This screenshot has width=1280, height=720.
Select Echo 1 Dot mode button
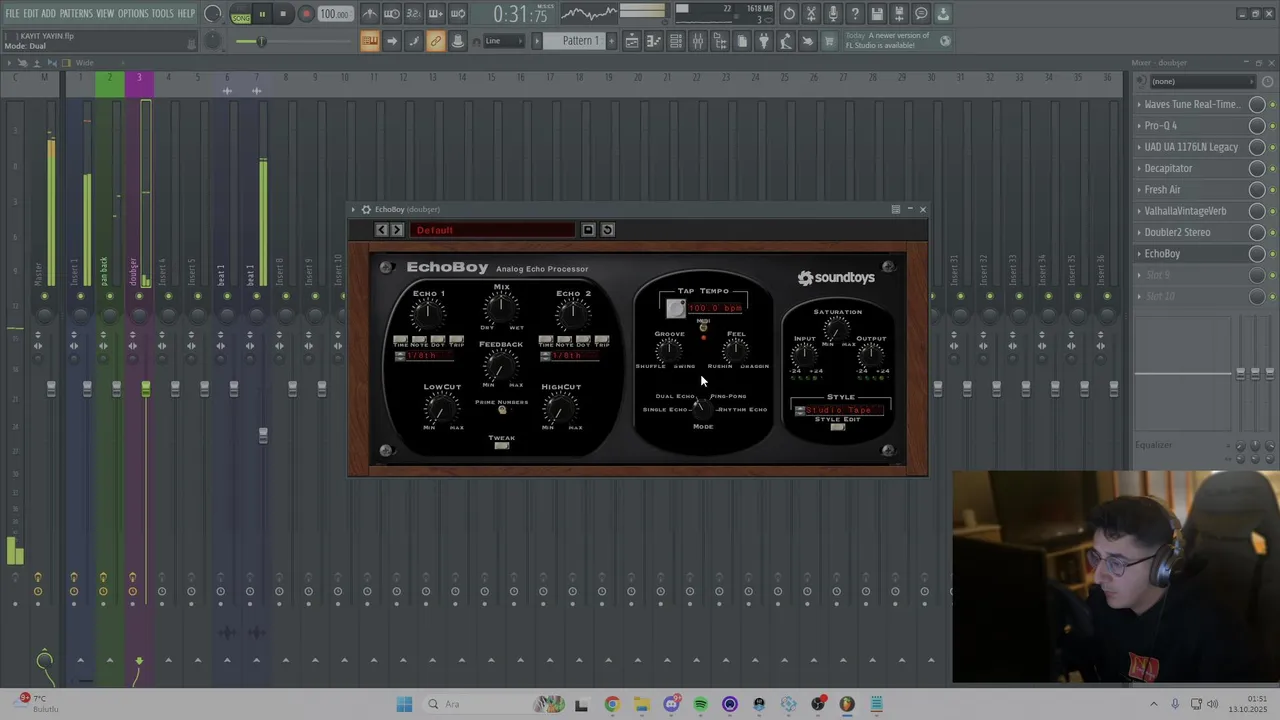click(438, 340)
